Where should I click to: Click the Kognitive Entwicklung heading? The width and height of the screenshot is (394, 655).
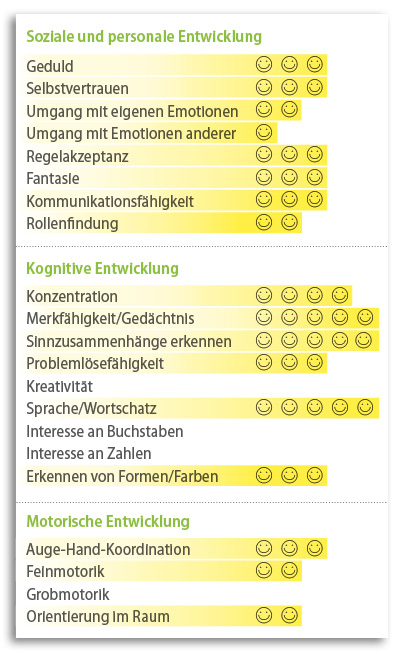coord(102,268)
